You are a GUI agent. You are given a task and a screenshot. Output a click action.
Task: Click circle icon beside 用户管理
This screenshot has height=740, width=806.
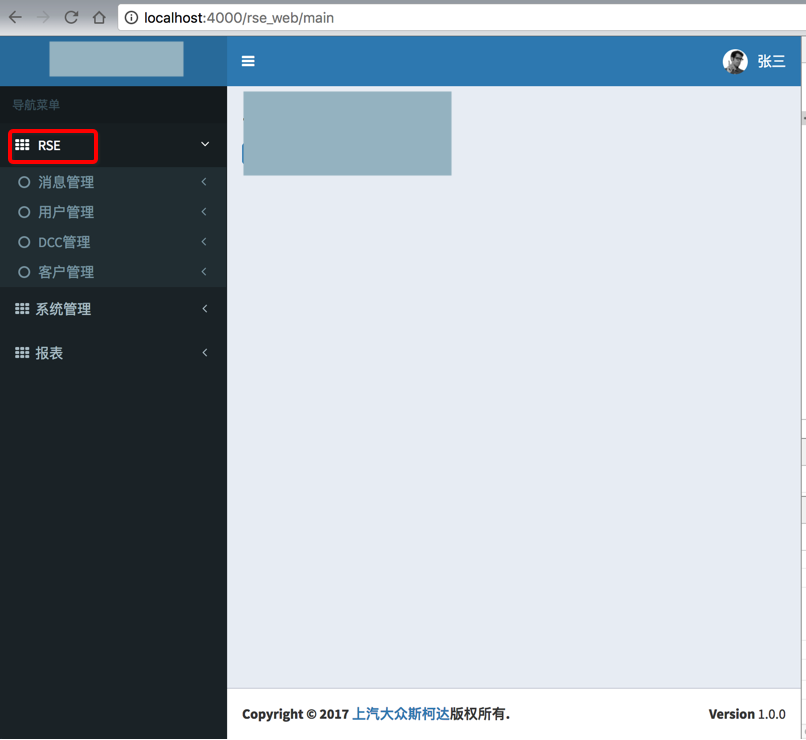tap(24, 212)
